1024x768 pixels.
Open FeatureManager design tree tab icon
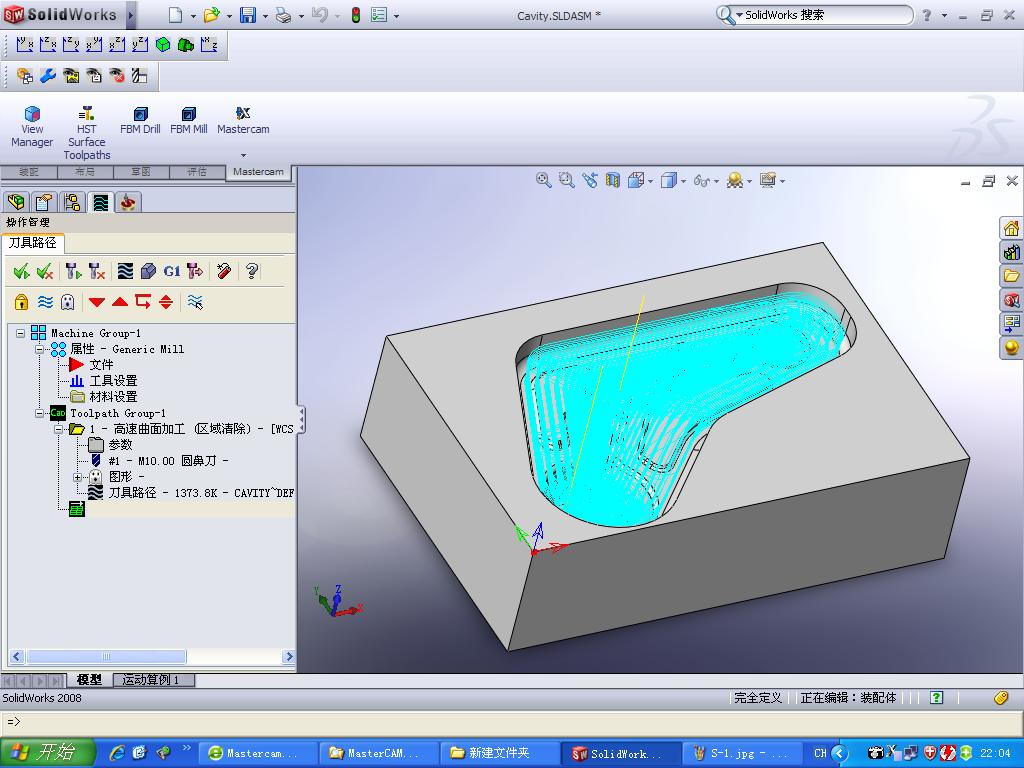[16, 202]
